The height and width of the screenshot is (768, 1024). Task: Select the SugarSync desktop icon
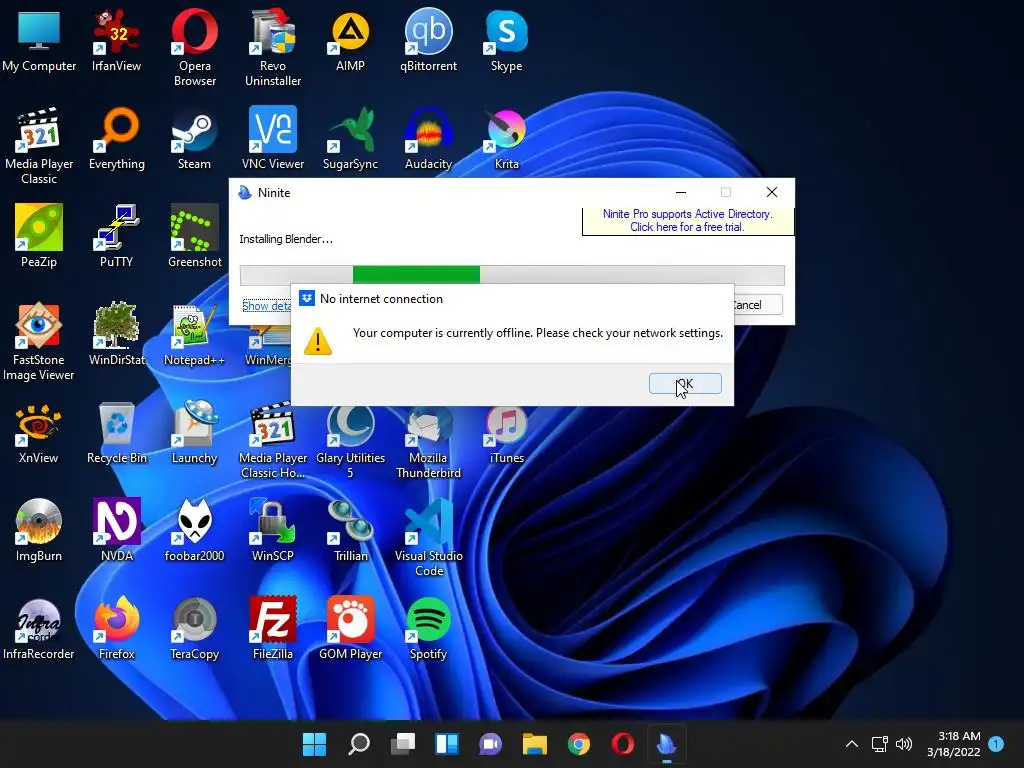click(x=351, y=138)
